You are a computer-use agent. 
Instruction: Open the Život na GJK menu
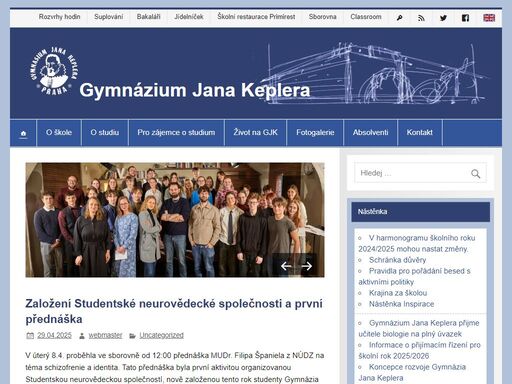[x=255, y=133]
